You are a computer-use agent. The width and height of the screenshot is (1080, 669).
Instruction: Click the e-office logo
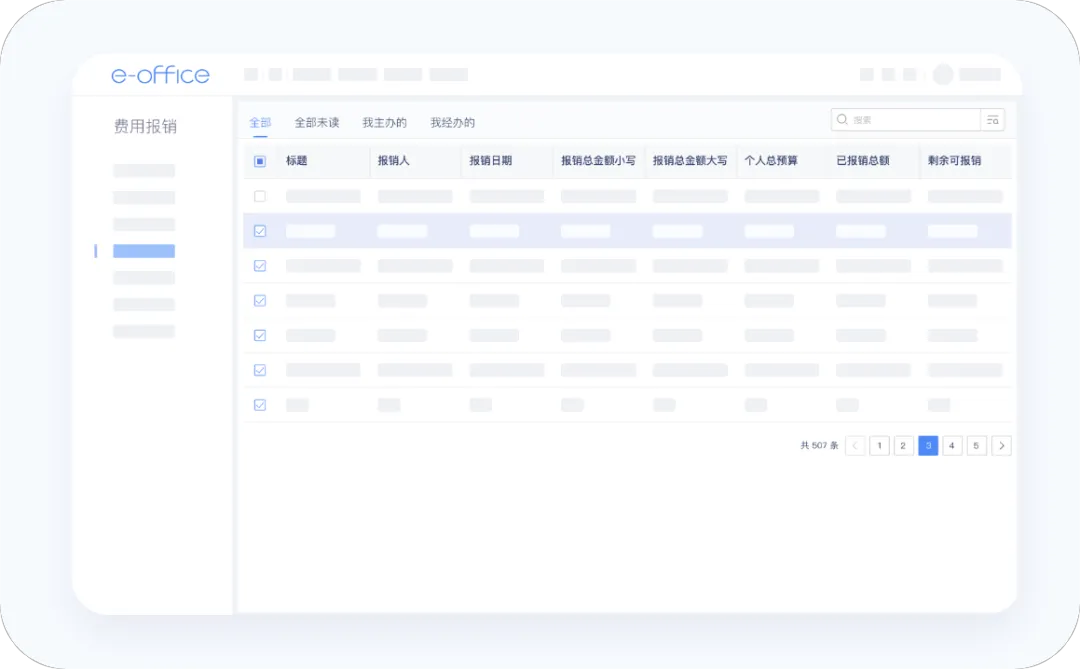[x=160, y=75]
